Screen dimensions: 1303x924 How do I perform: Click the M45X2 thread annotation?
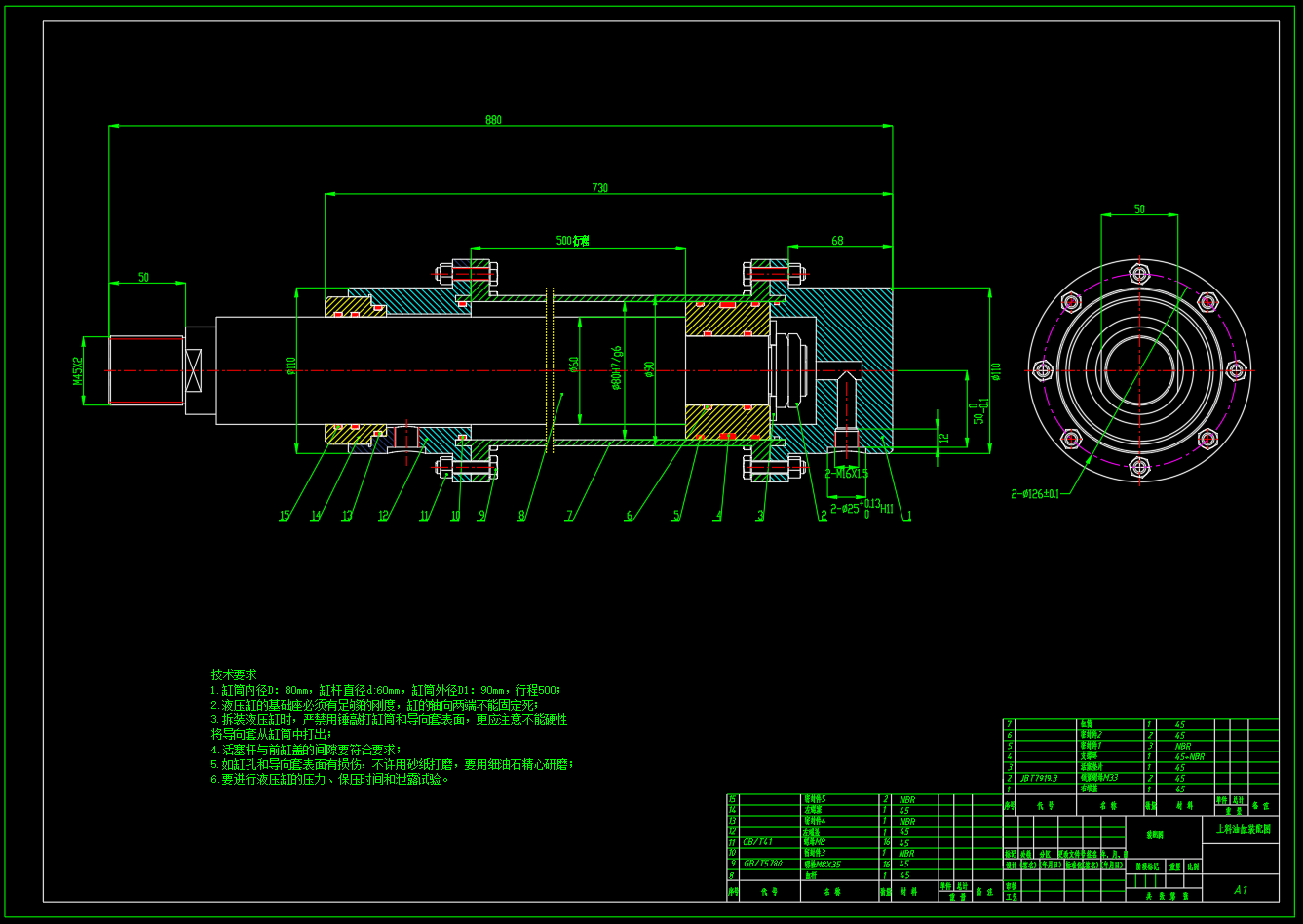coord(78,370)
